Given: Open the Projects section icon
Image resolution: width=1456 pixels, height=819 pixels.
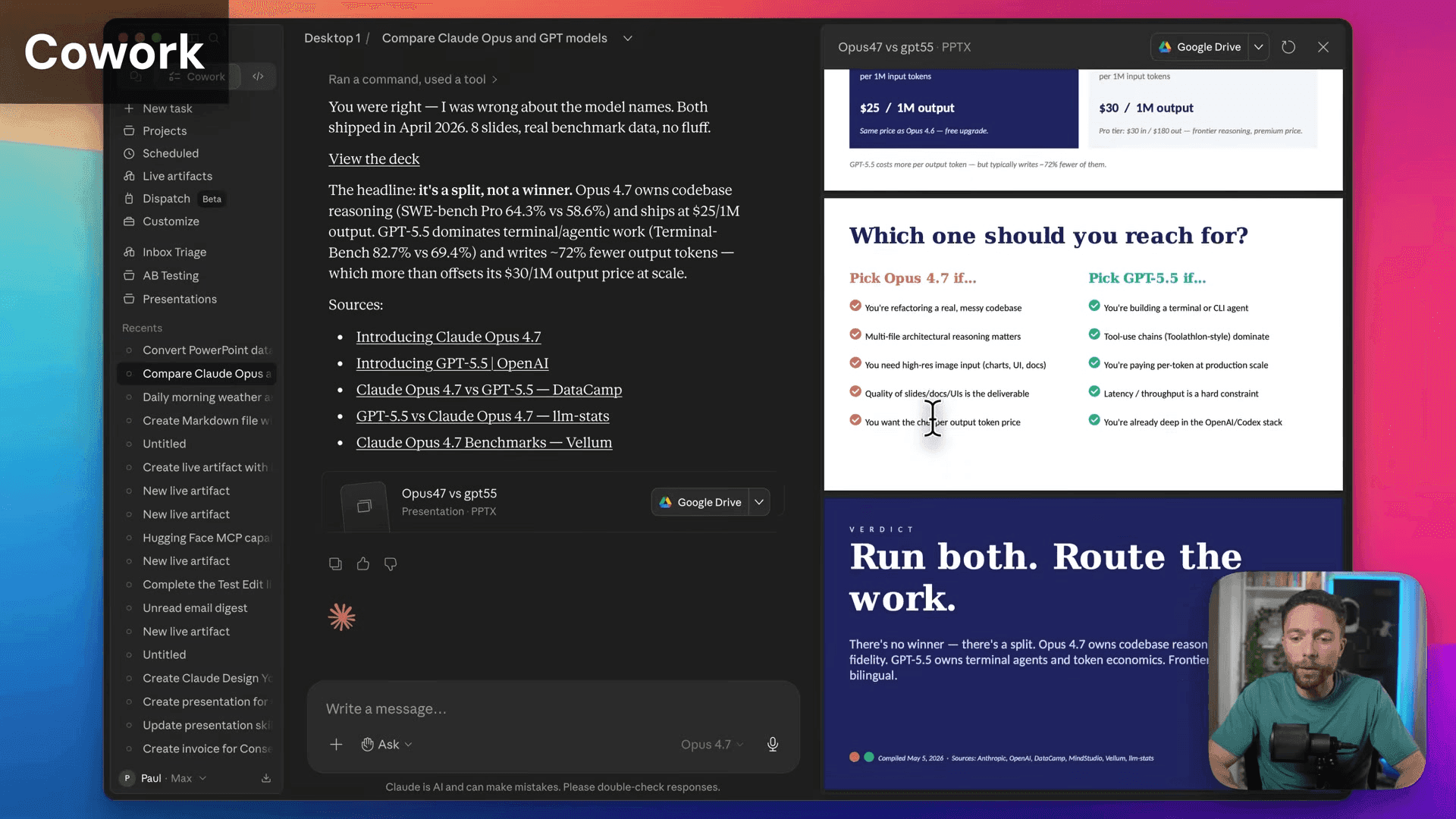Looking at the screenshot, I should click(129, 131).
